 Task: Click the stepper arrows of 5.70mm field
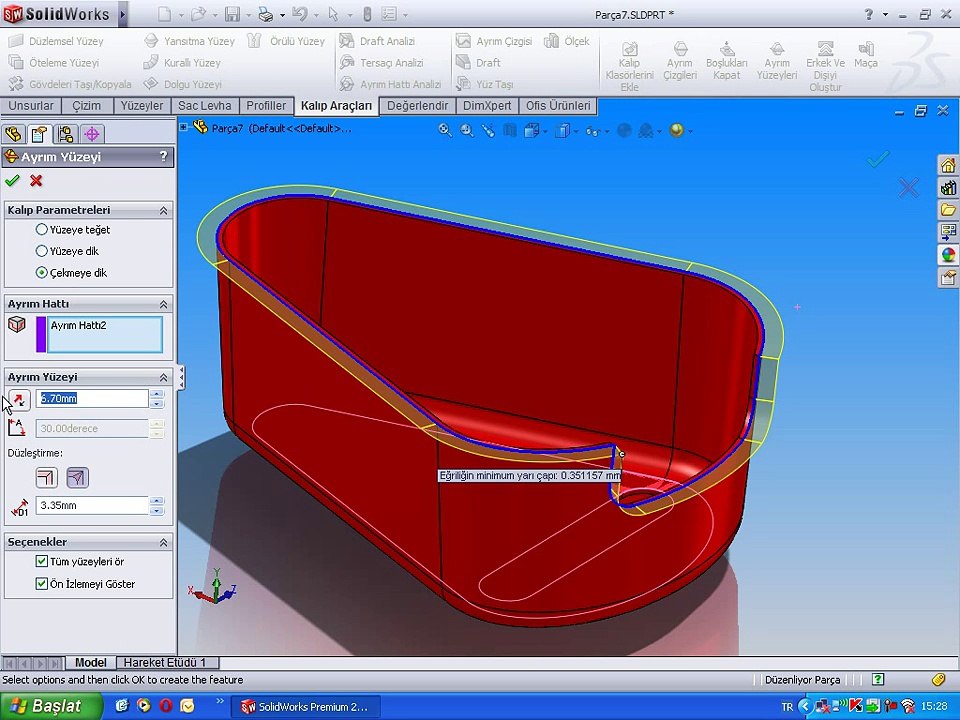point(157,399)
